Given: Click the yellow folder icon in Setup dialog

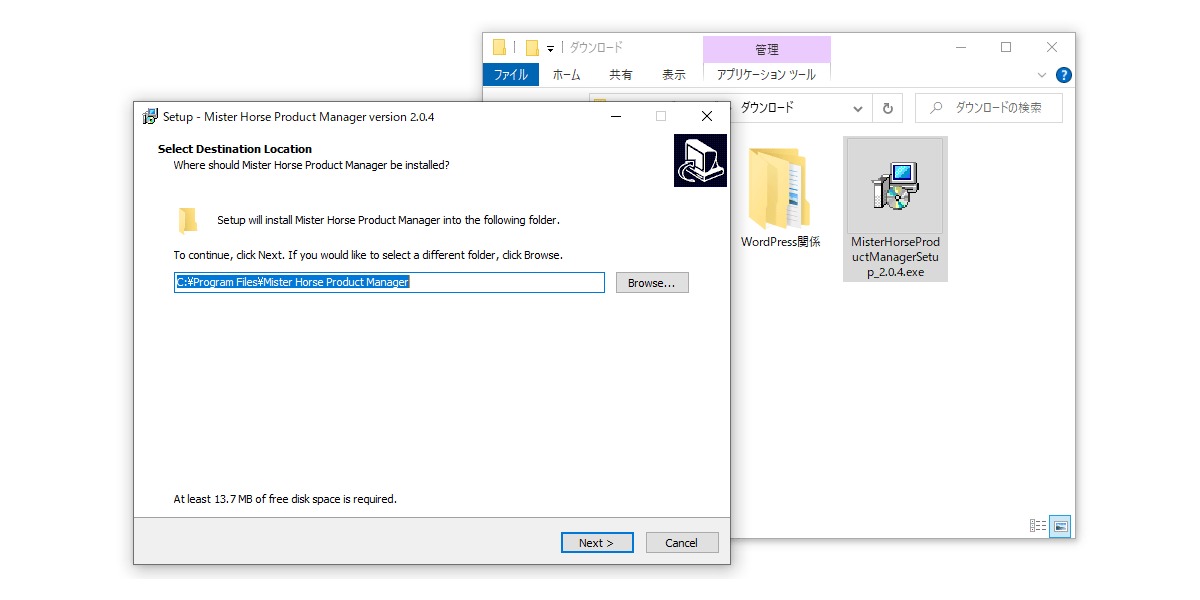Looking at the screenshot, I should coord(188,220).
